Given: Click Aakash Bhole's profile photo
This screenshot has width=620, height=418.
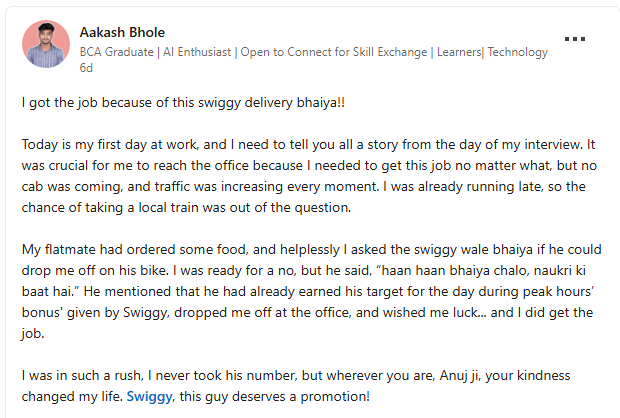Looking at the screenshot, I should tap(46, 44).
